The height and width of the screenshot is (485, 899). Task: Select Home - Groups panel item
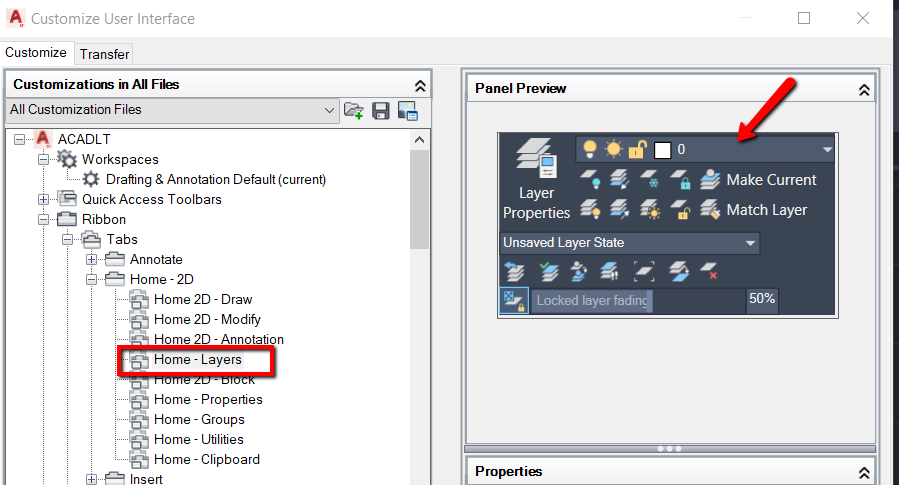pos(199,420)
